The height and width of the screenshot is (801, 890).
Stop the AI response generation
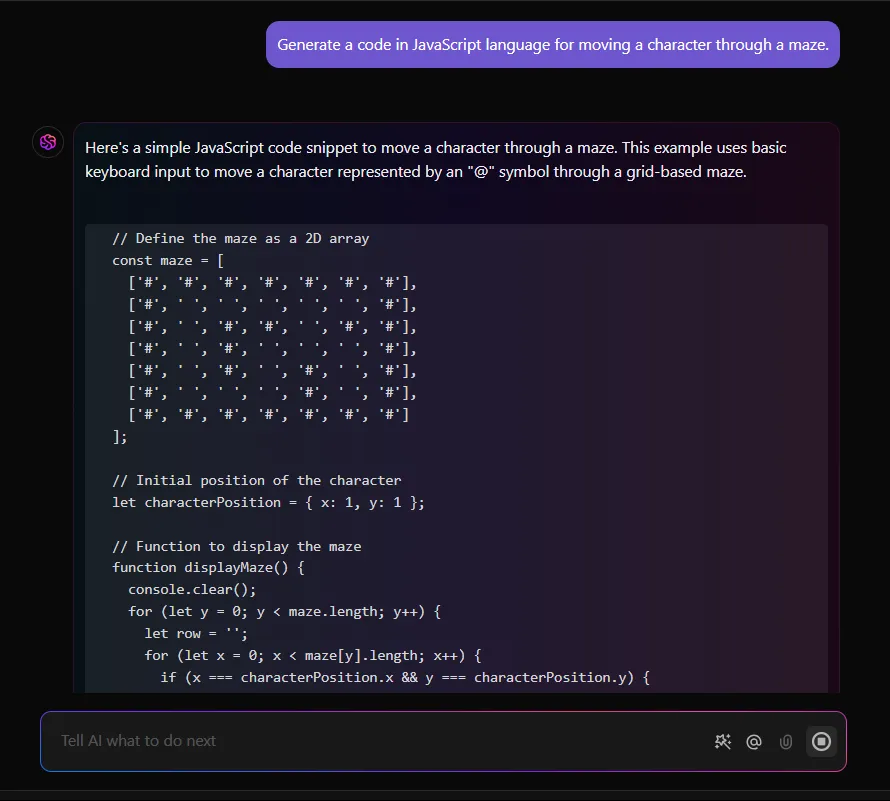coord(821,741)
